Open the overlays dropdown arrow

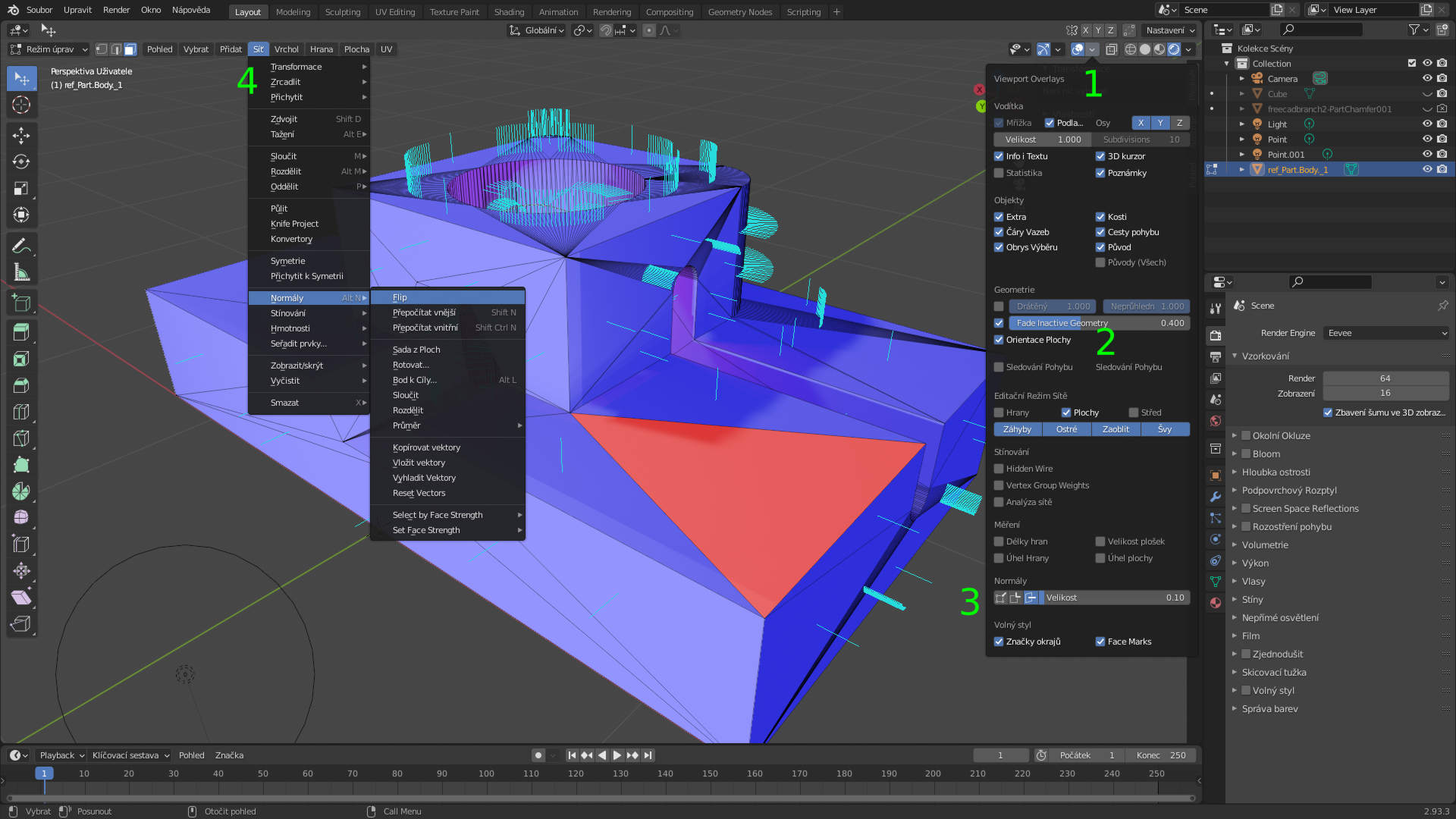(1092, 49)
